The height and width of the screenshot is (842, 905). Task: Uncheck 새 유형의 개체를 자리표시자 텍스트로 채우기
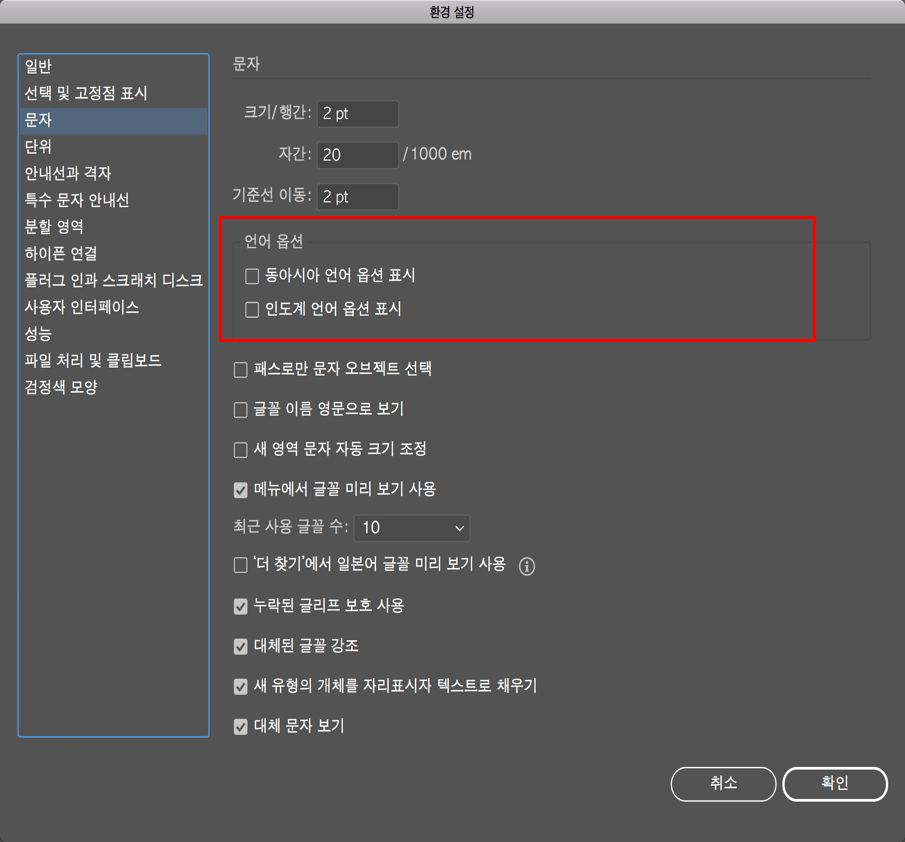pos(241,687)
